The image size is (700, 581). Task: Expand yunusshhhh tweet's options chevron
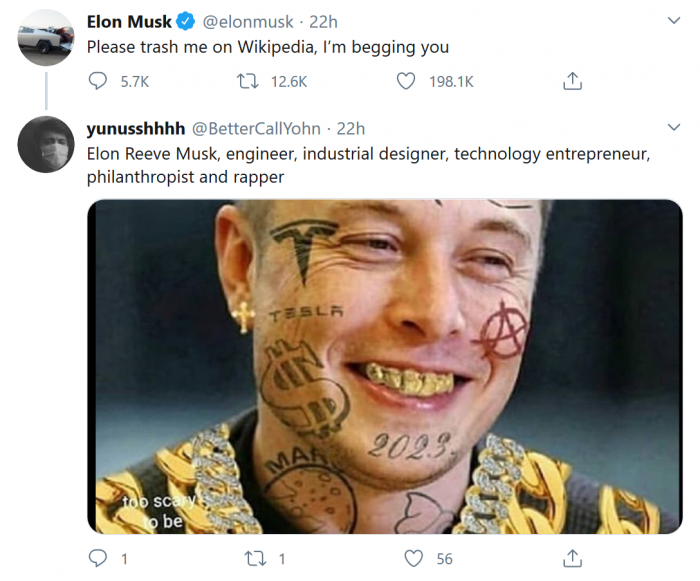673,128
